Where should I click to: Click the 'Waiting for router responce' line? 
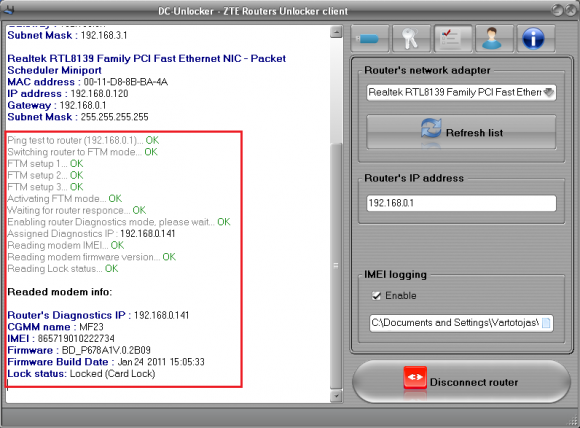pyautogui.click(x=77, y=210)
